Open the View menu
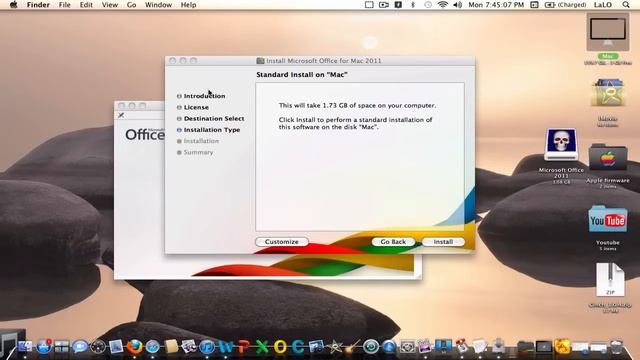 (109, 5)
